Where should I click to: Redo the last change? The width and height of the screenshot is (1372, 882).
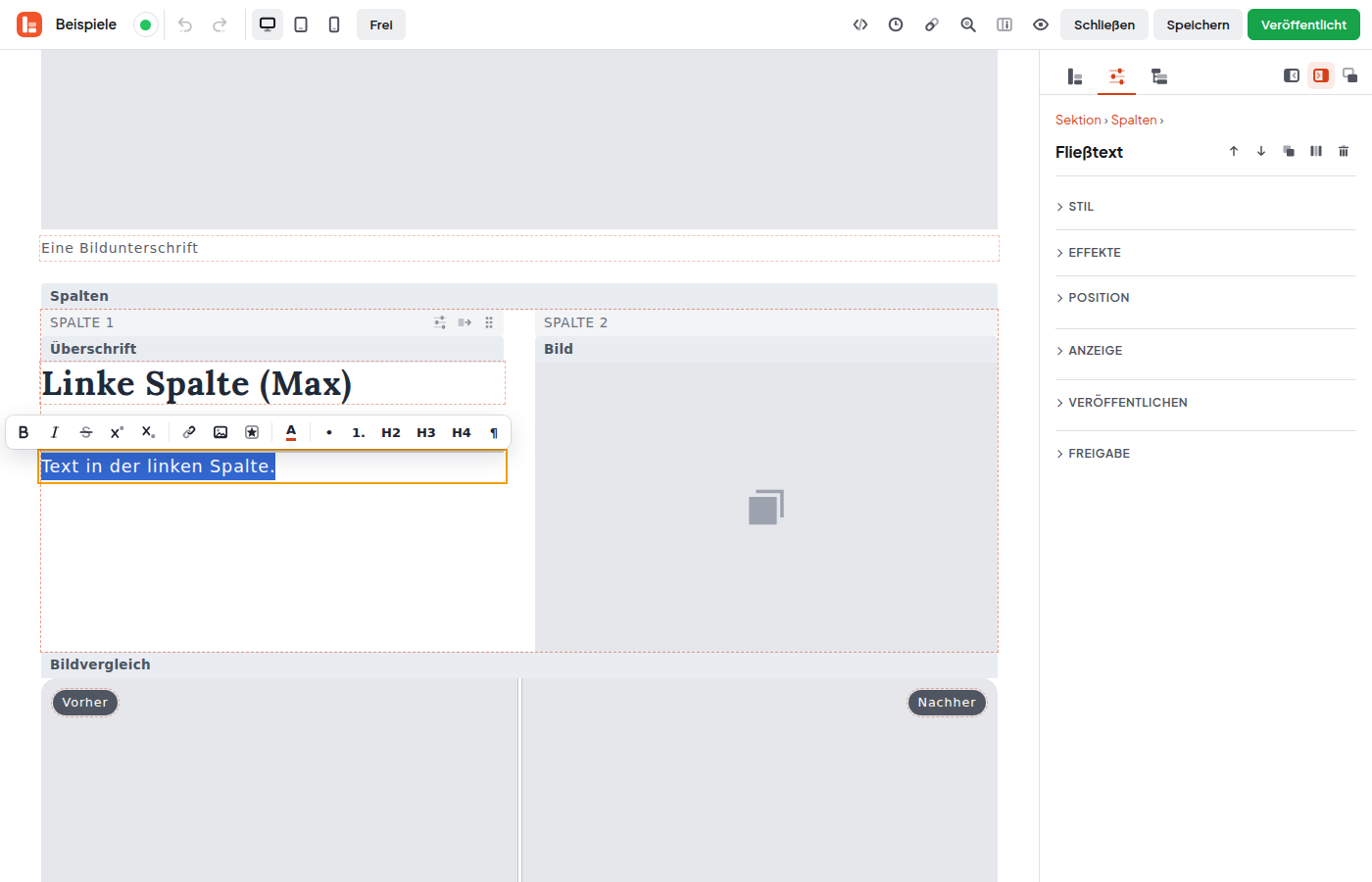[220, 24]
